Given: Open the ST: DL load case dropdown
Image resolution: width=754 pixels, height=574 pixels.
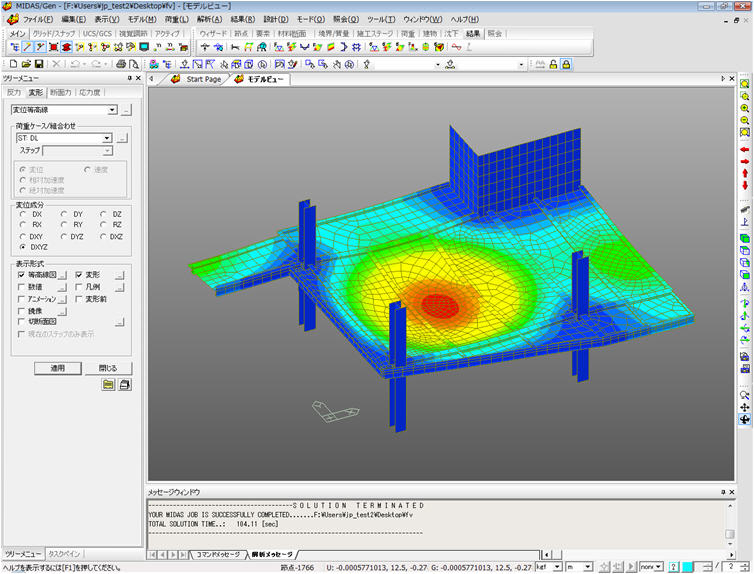Looking at the screenshot, I should (x=107, y=138).
